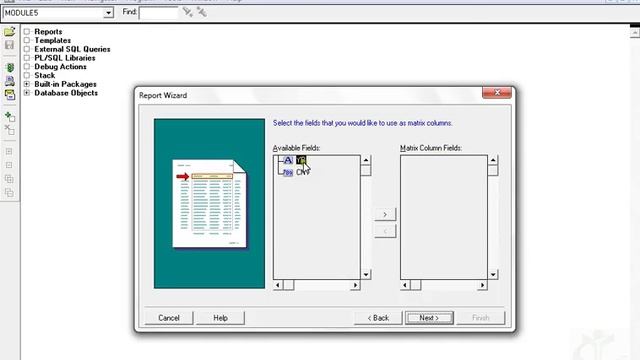640x360 pixels.
Task: Click the Available Fields scroll up arrow
Action: [366, 160]
